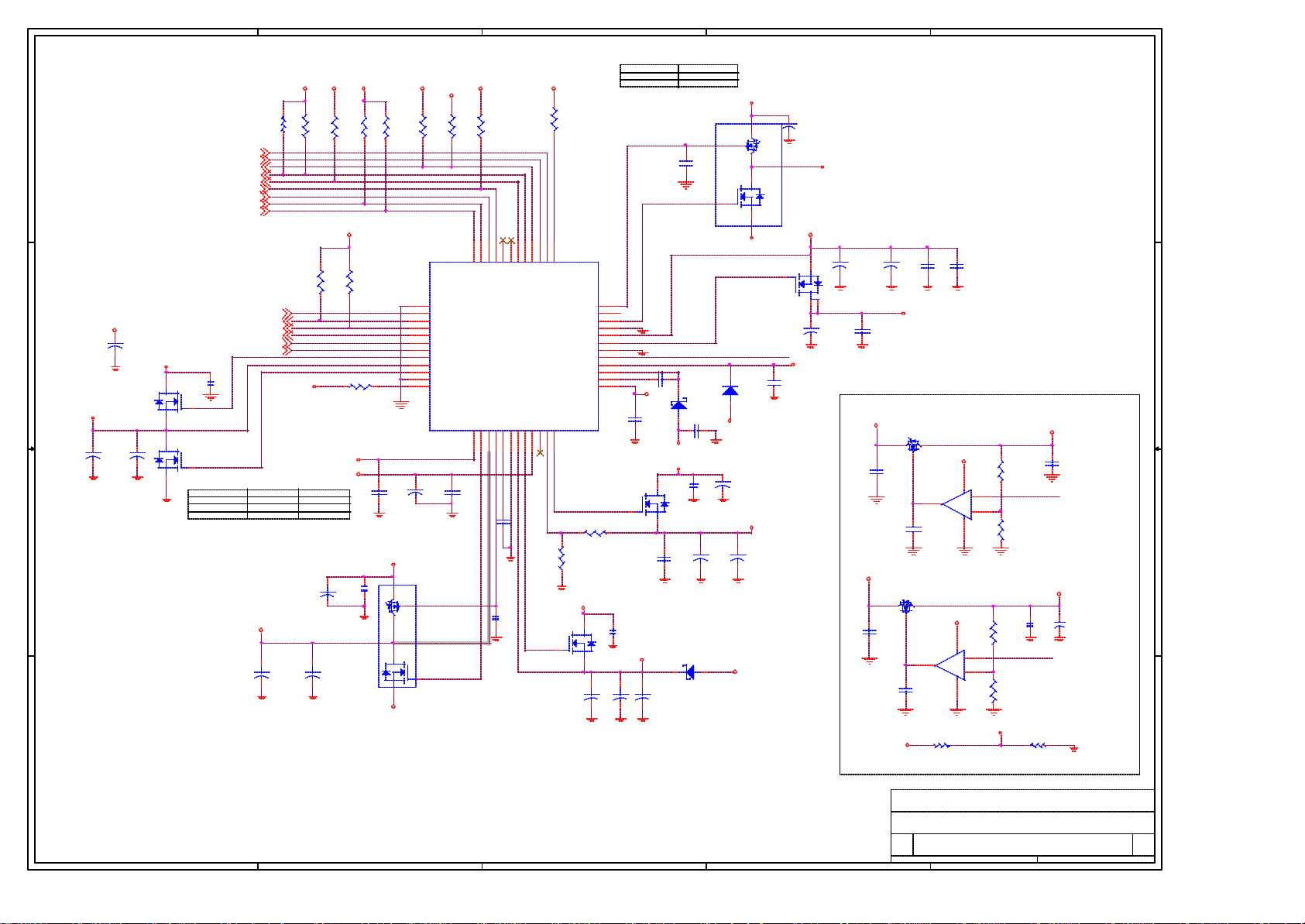
Task: Select the upper MOSFET inside the top-right blue box
Action: (x=752, y=145)
